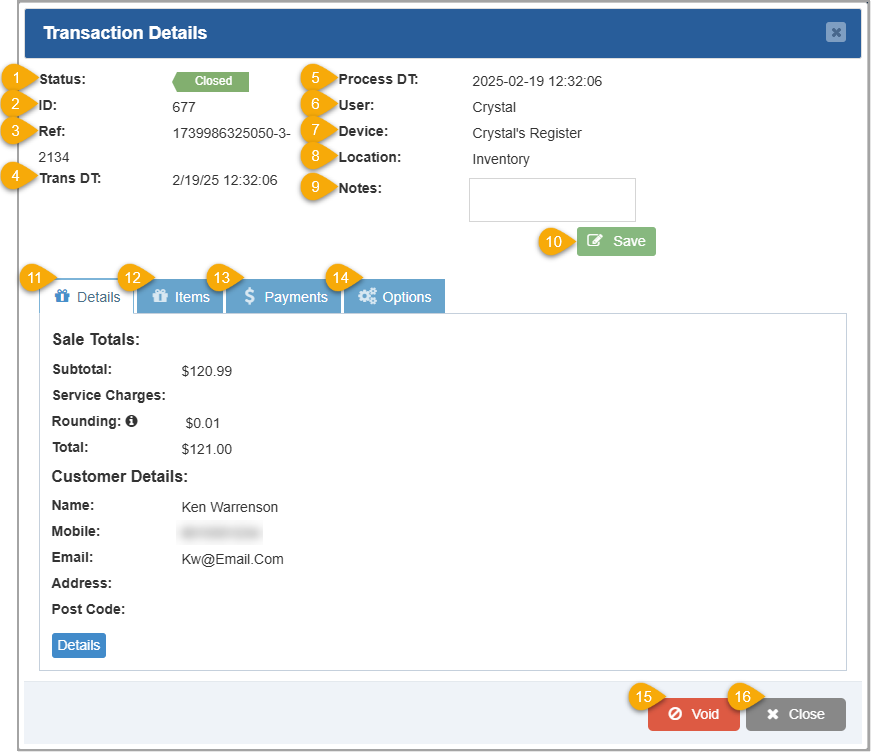
Task: Click the gift icon on the Details tab
Action: point(63,296)
